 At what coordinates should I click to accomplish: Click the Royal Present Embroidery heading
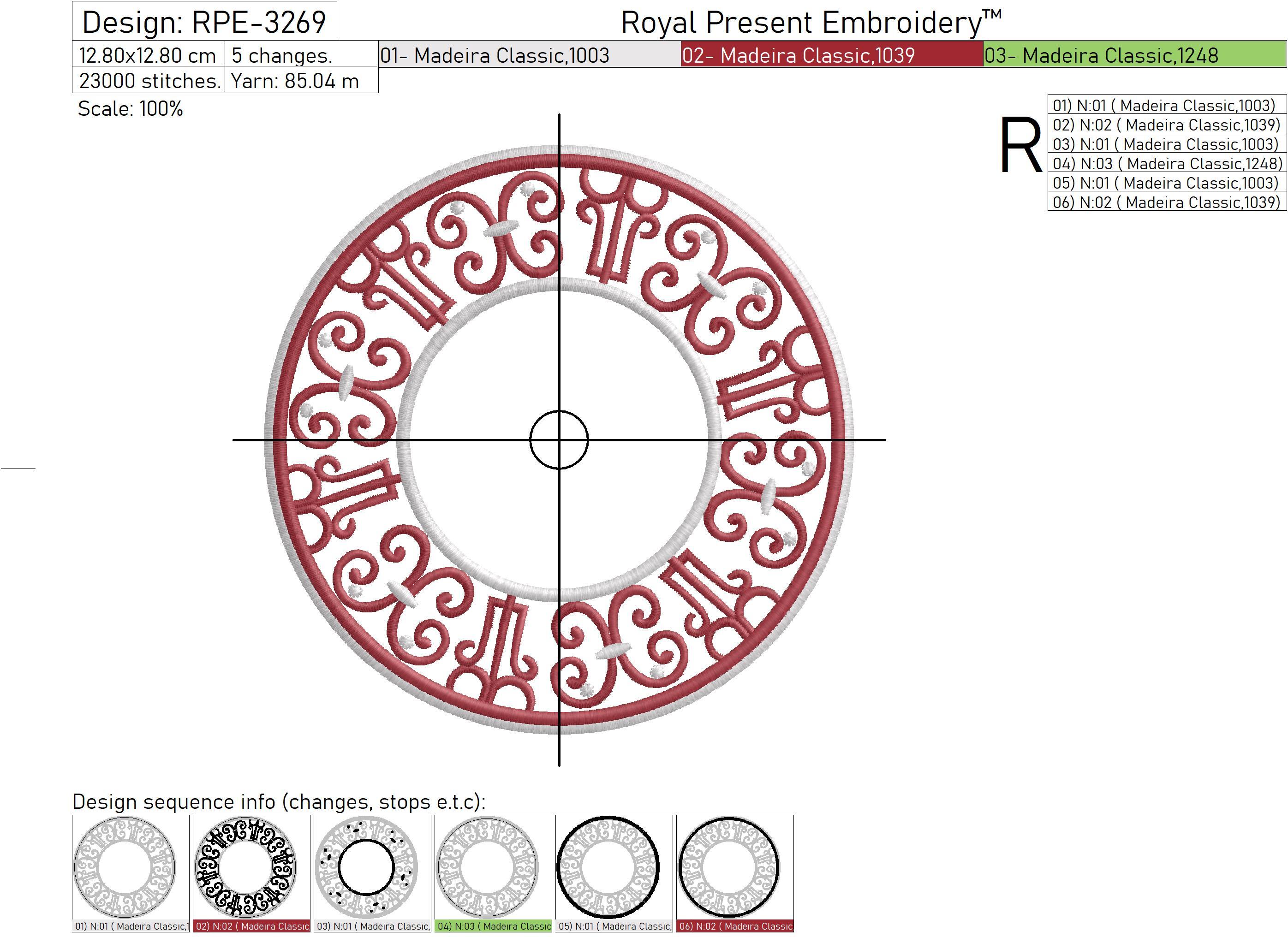[x=811, y=22]
